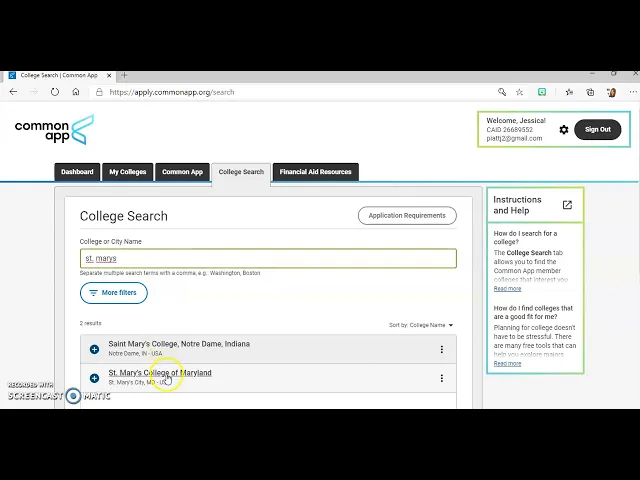Click the green extension icon

tap(542, 92)
